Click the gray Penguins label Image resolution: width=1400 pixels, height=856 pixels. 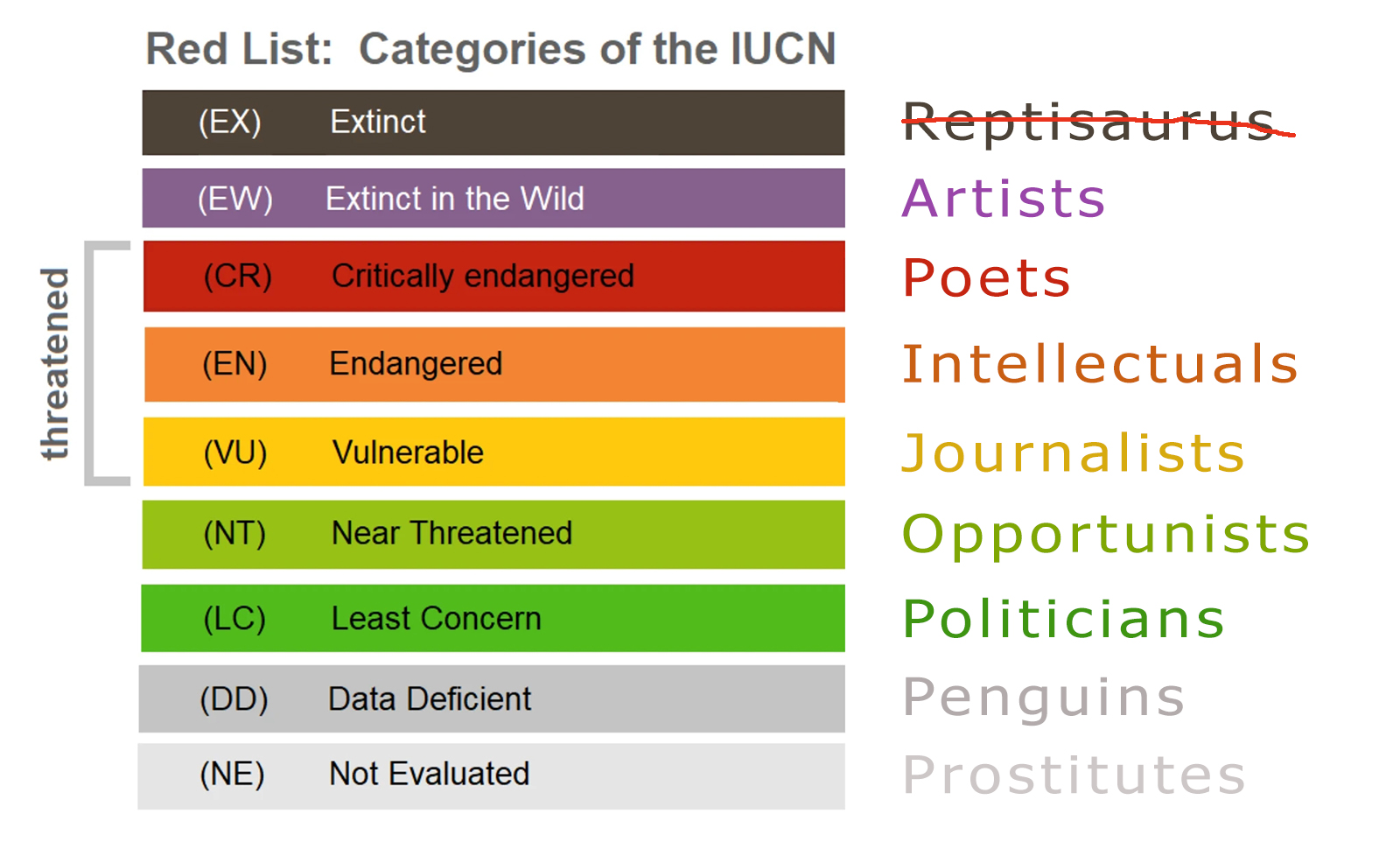pyautogui.click(x=1044, y=698)
